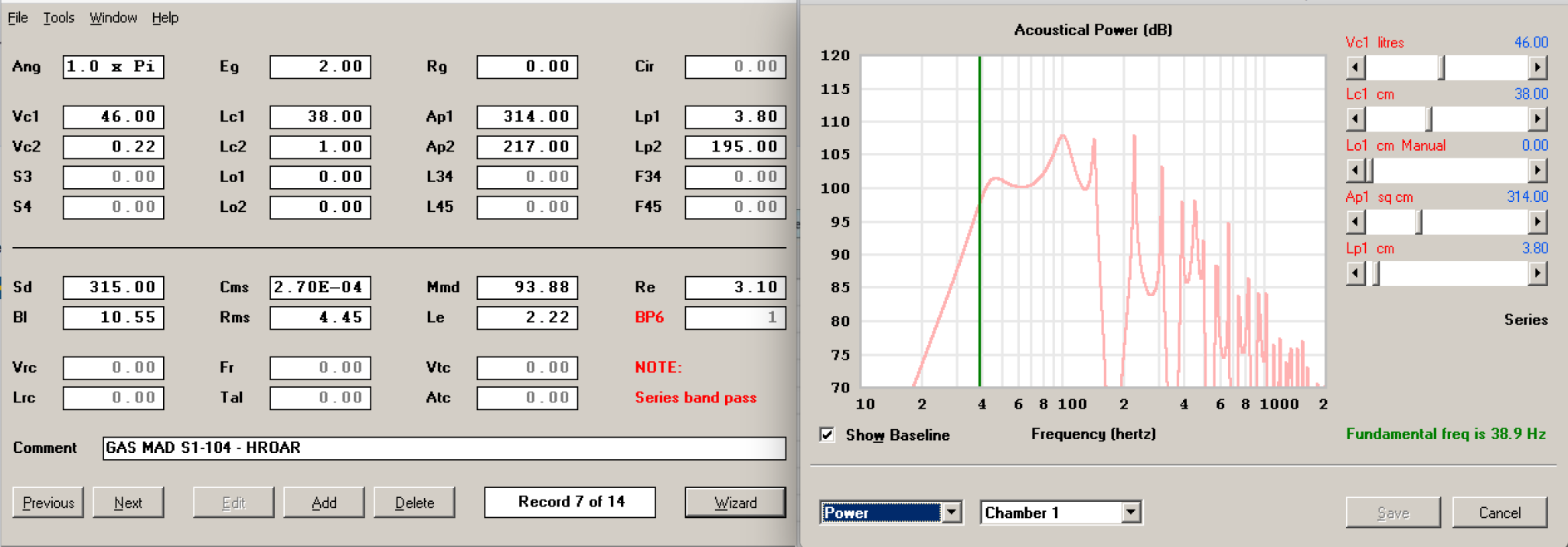Click the Lo2 input field
This screenshot has height=547, width=1568.
(x=320, y=207)
